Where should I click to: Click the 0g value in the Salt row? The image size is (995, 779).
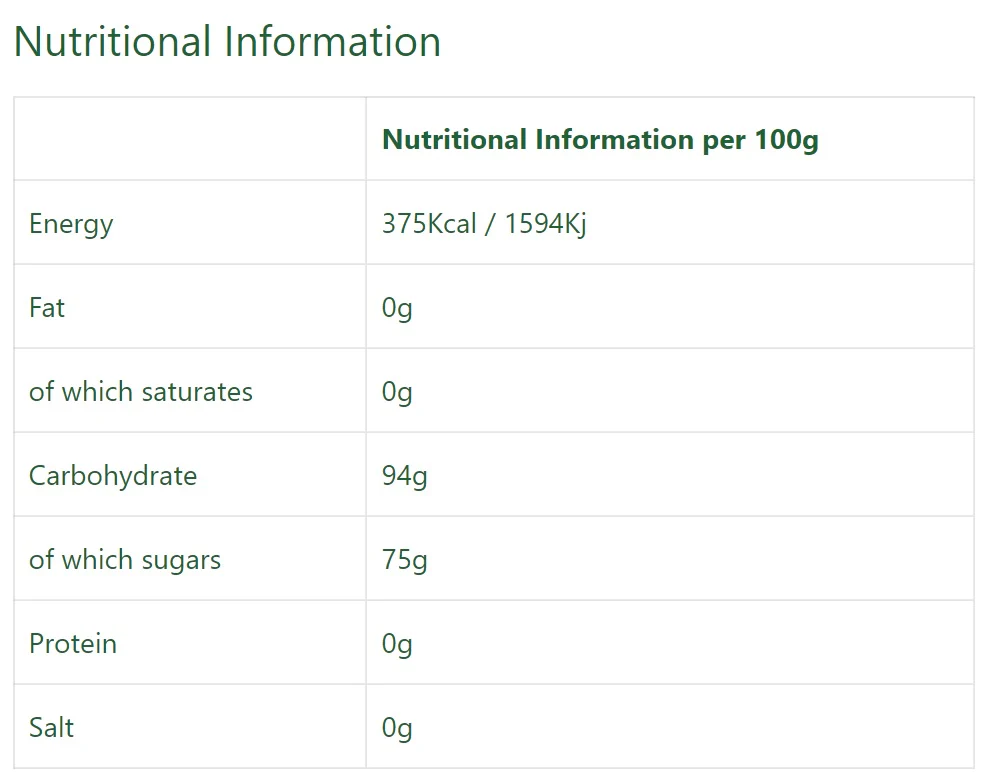397,728
